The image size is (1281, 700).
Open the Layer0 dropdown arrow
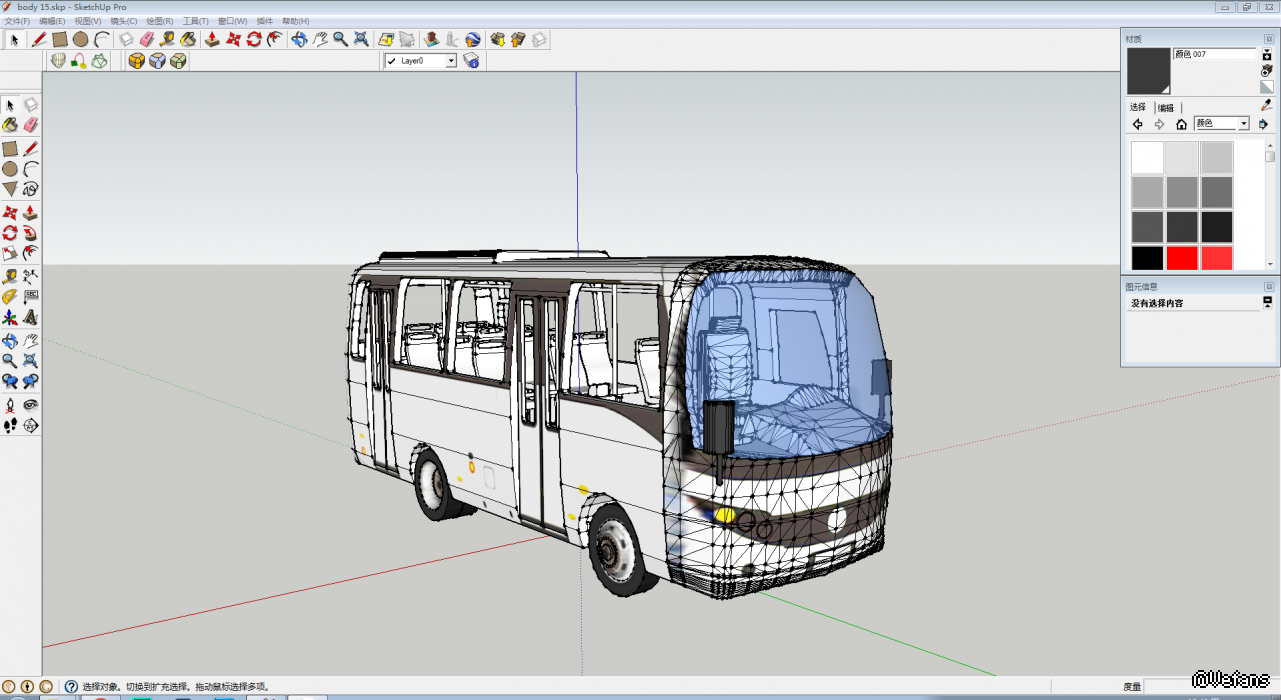[x=451, y=61]
